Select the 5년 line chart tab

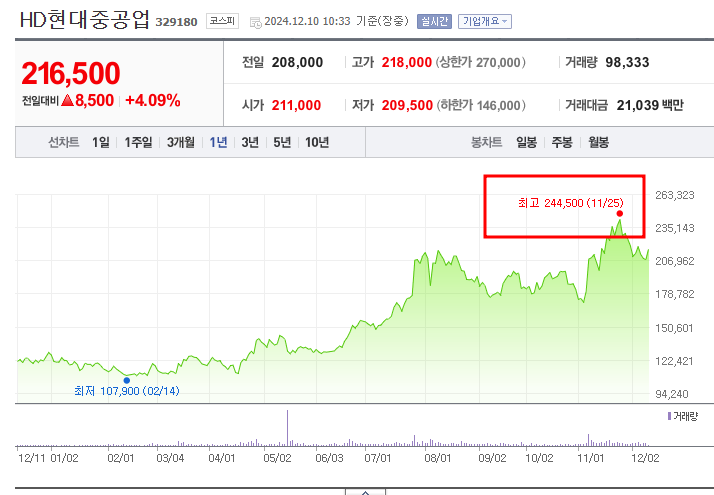(x=282, y=143)
